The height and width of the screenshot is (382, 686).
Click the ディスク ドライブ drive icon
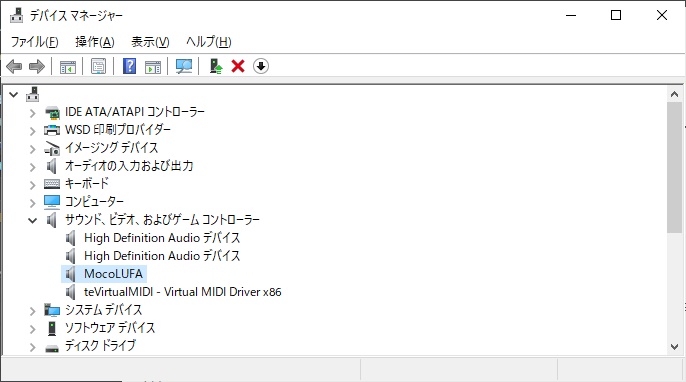[x=52, y=348]
